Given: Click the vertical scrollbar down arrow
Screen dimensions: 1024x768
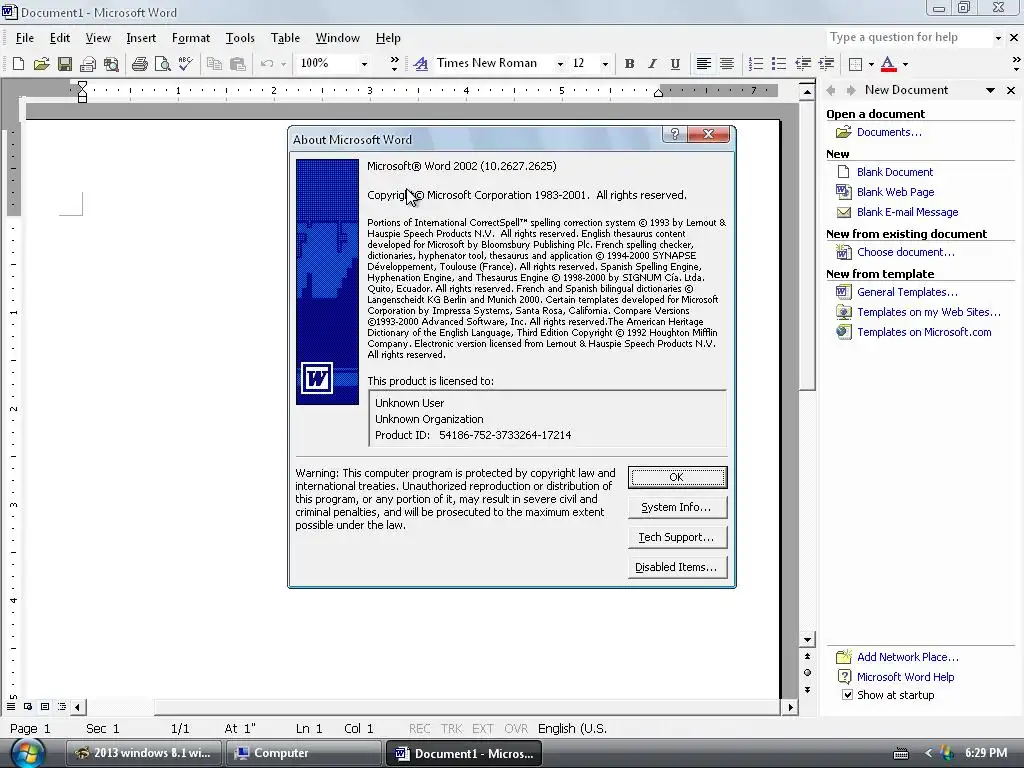Looking at the screenshot, I should pos(807,640).
